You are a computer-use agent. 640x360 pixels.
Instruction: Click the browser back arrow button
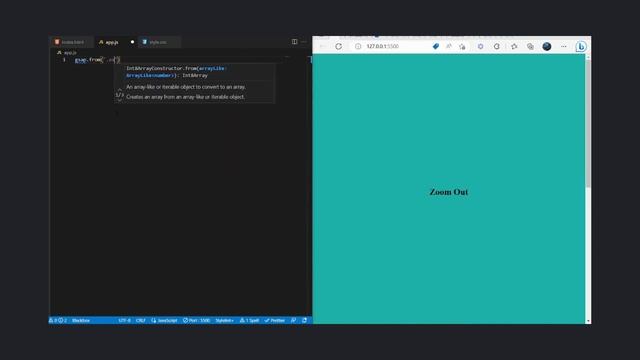pyautogui.click(x=322, y=47)
